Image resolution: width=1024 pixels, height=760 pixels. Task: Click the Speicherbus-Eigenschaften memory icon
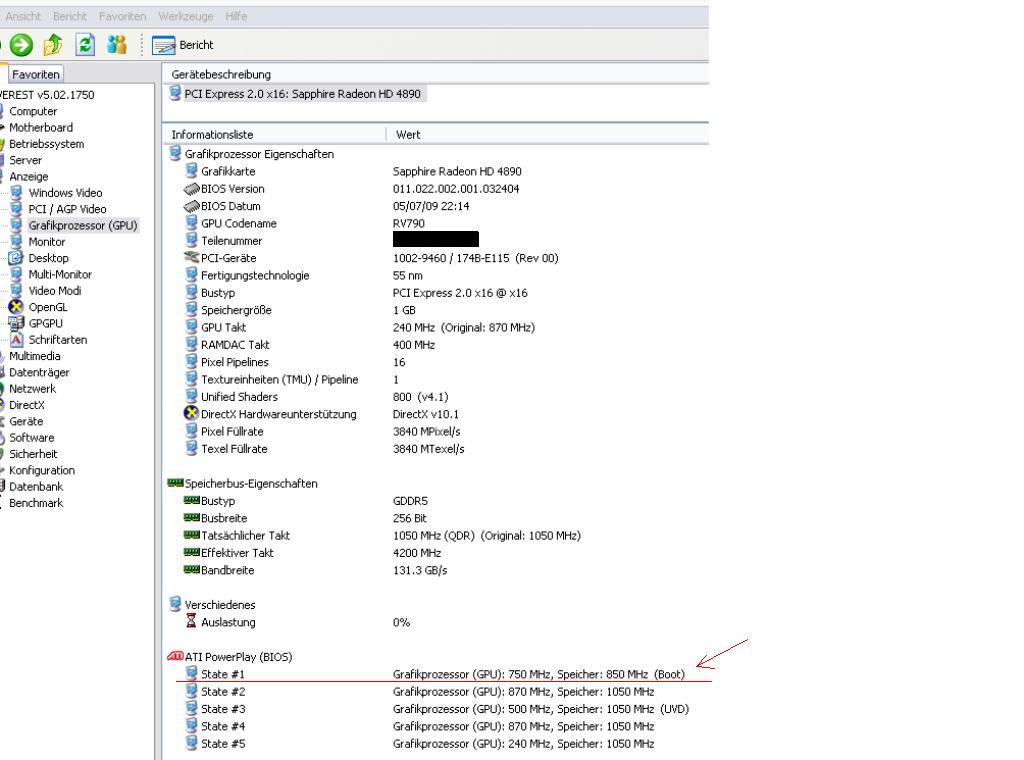[175, 483]
